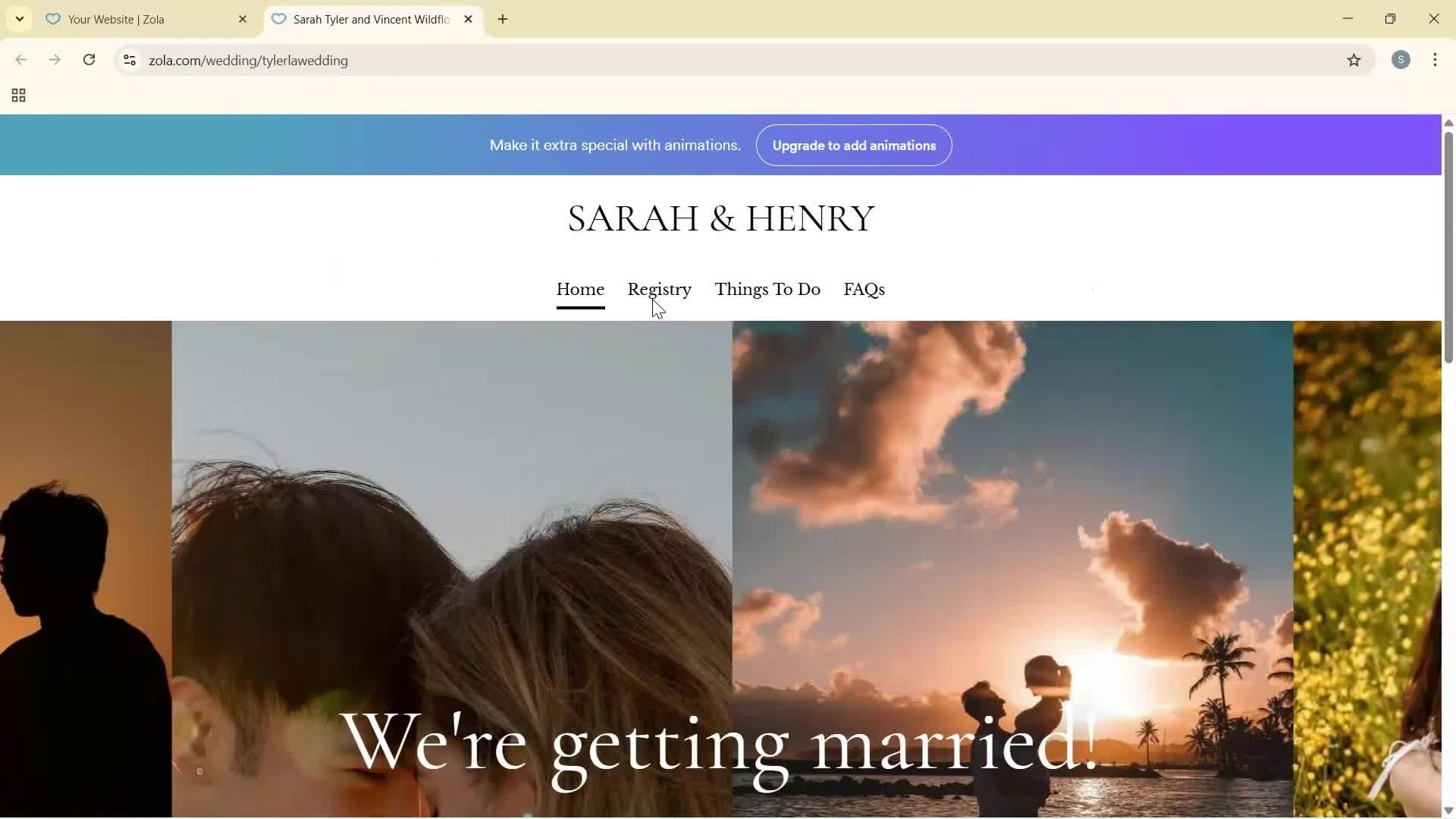Select the Sarah Tyler and Vincent tab

364,19
